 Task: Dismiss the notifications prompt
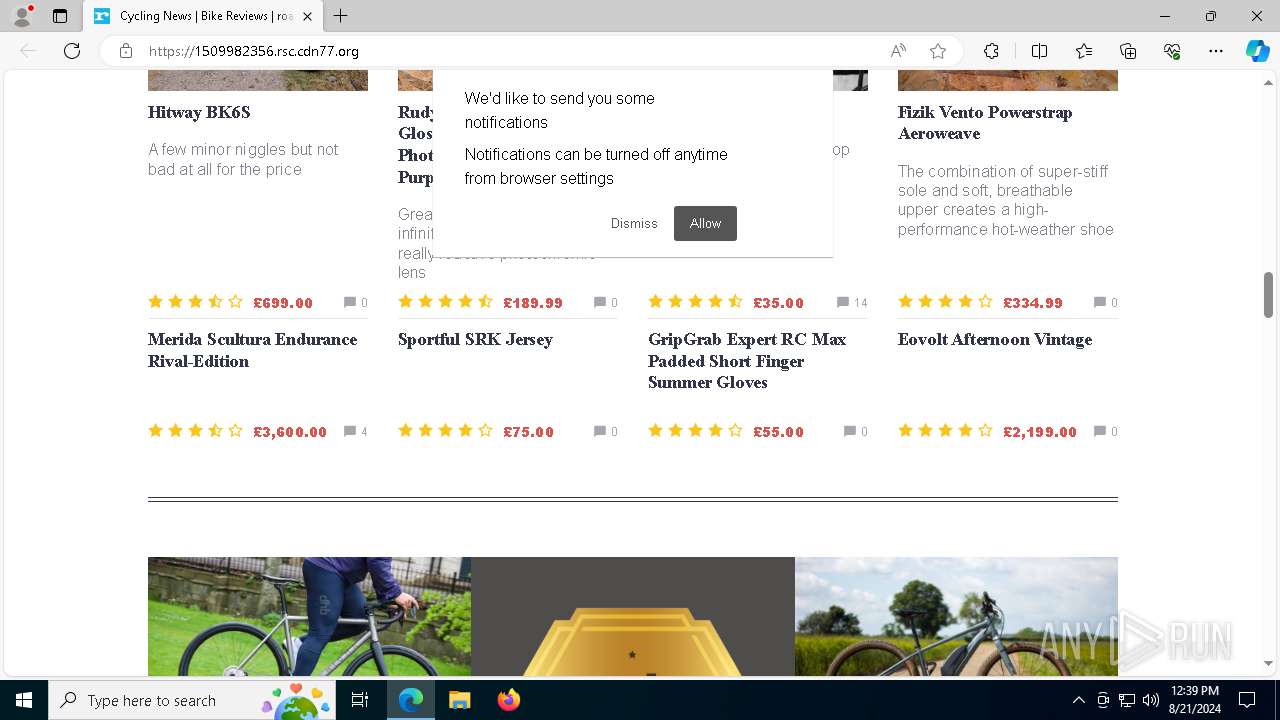(634, 223)
